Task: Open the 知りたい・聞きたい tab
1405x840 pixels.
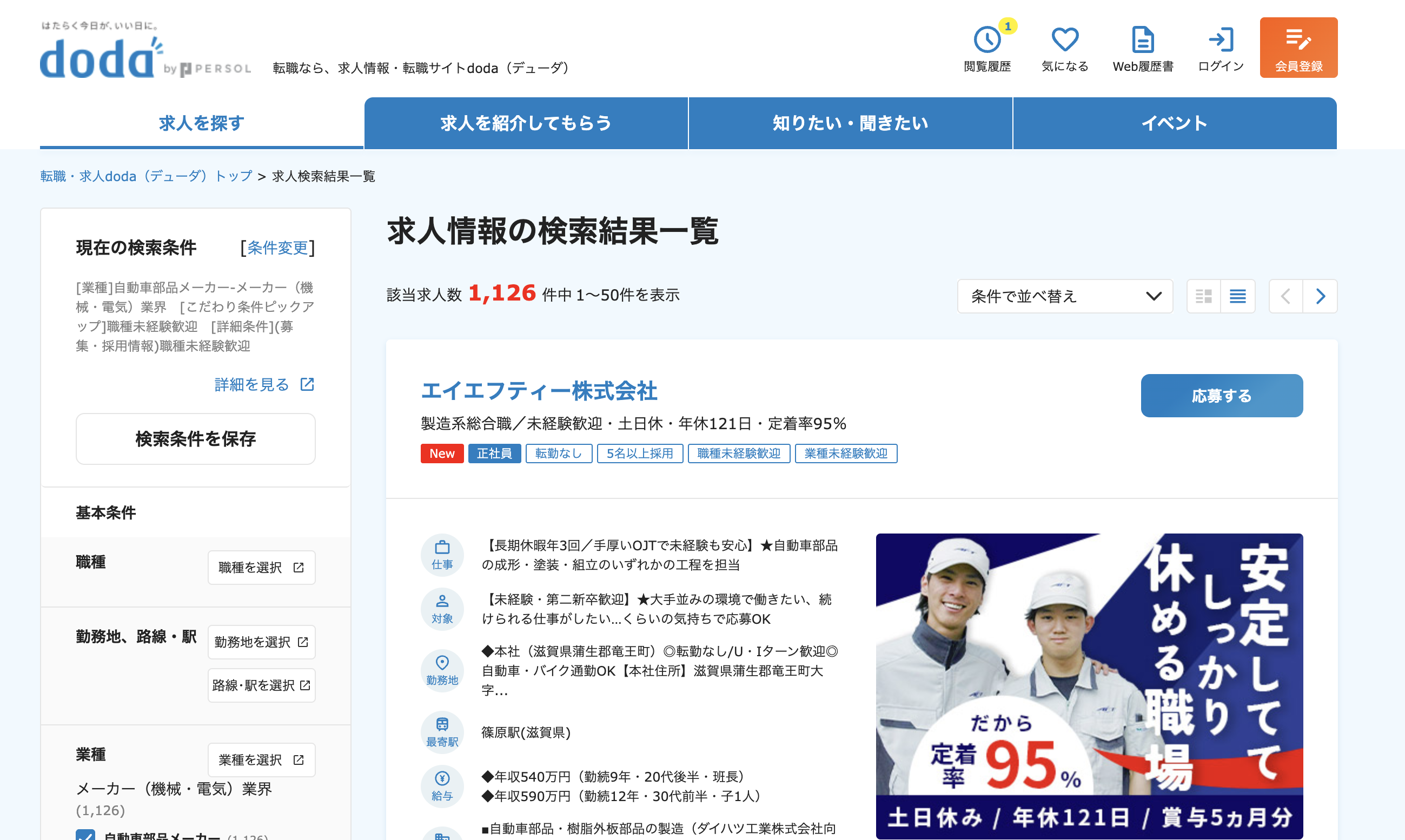Action: pyautogui.click(x=850, y=123)
